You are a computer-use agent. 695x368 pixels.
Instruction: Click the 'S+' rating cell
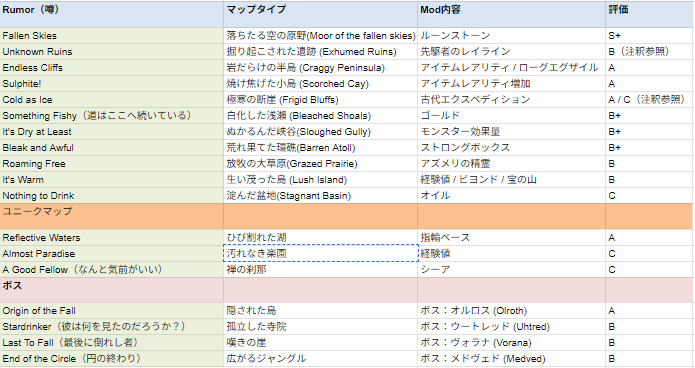coord(650,35)
